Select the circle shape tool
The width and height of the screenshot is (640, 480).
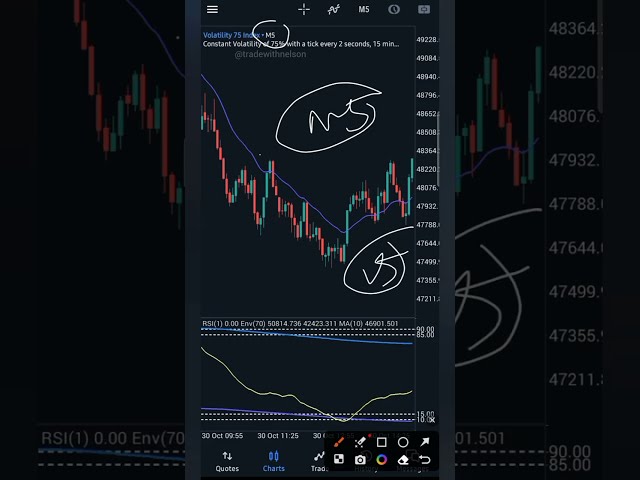(403, 442)
